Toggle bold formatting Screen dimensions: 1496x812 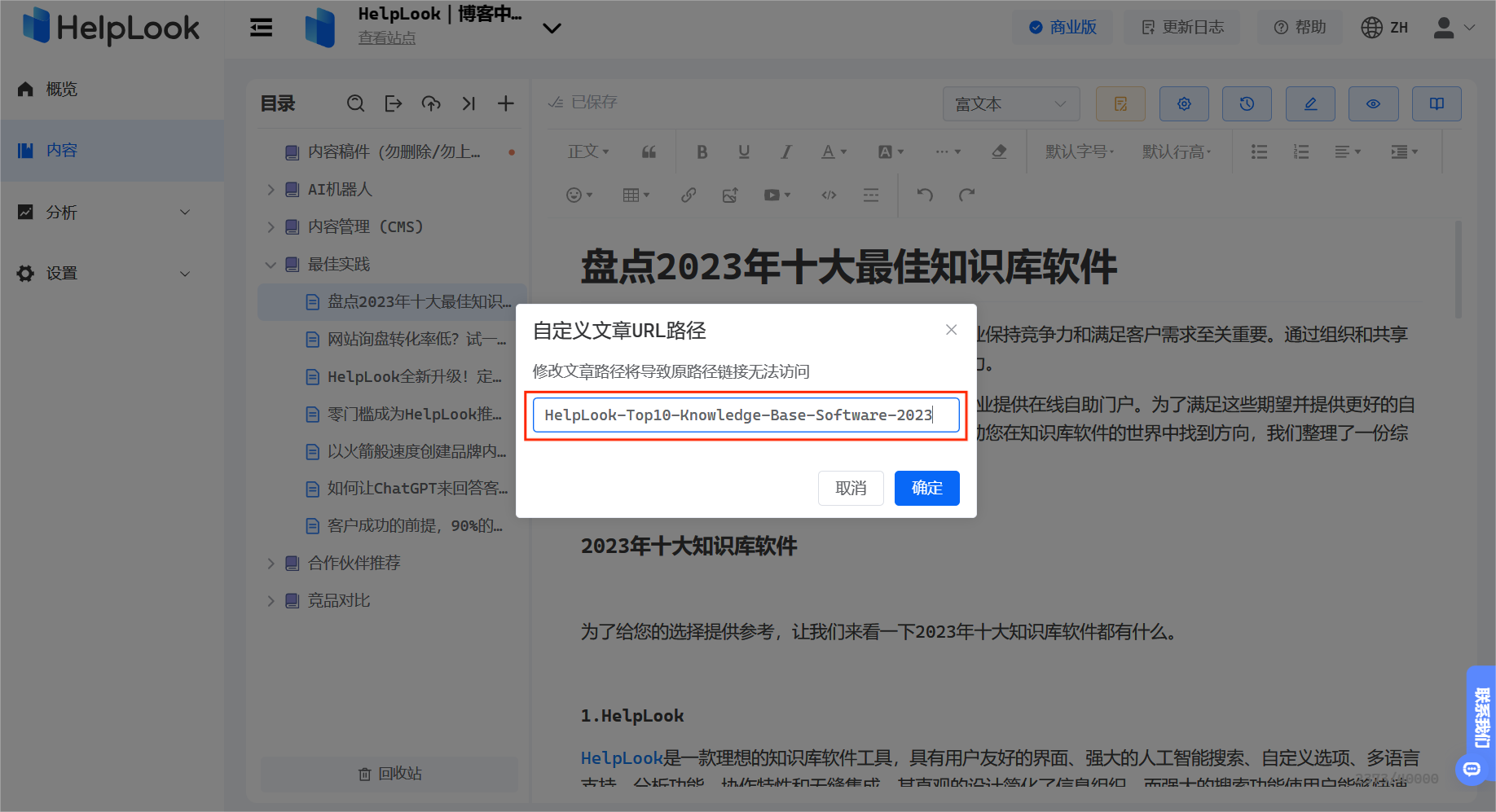pyautogui.click(x=702, y=151)
